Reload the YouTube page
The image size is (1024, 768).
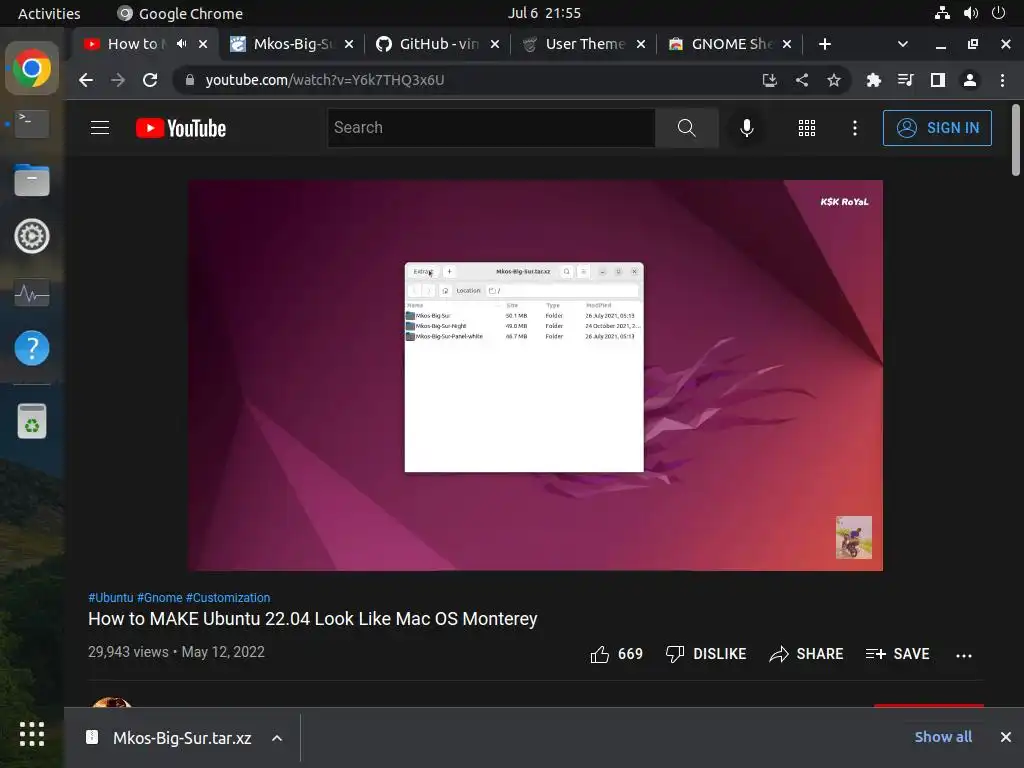pyautogui.click(x=150, y=80)
